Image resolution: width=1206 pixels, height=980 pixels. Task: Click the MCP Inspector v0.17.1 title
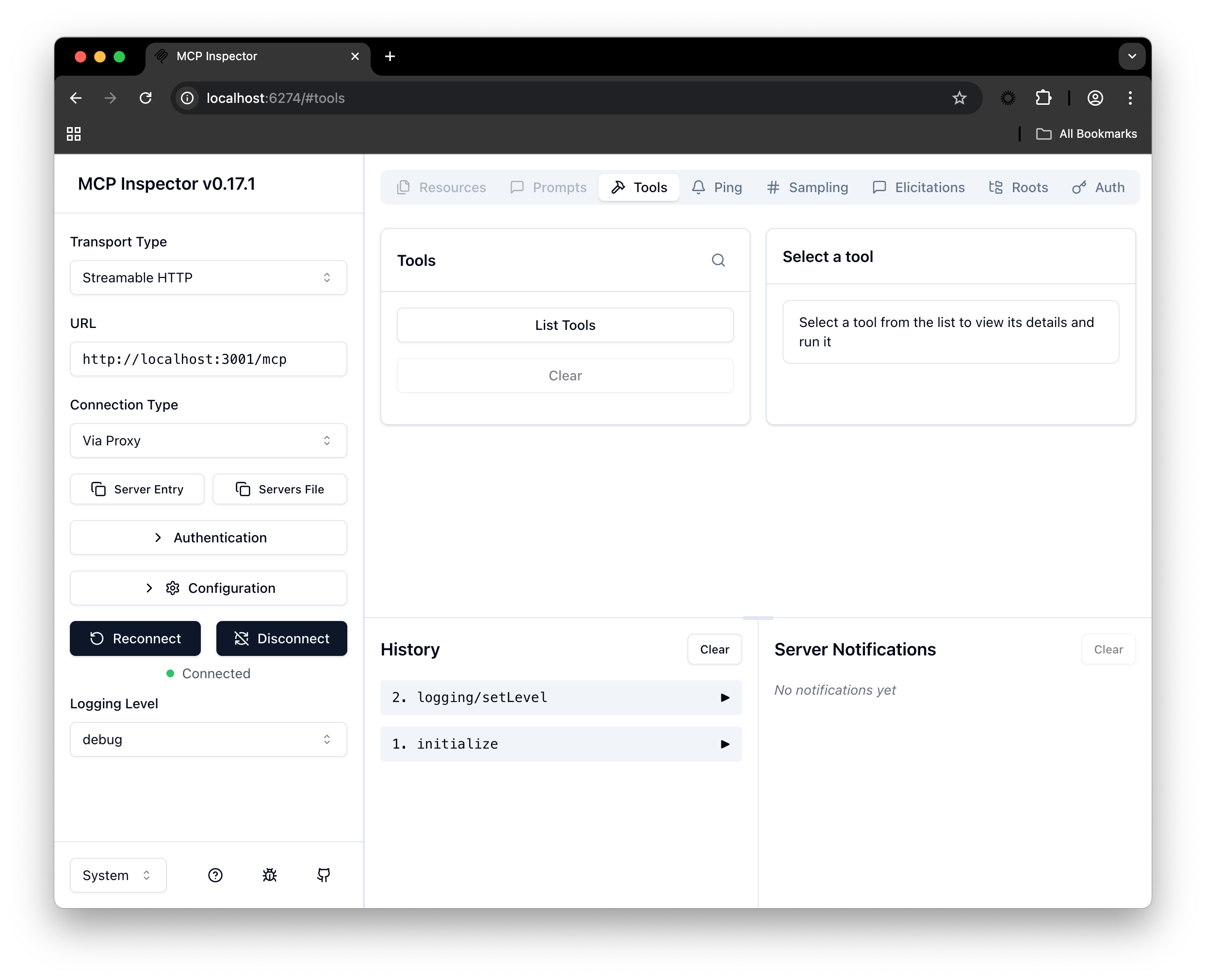point(166,184)
